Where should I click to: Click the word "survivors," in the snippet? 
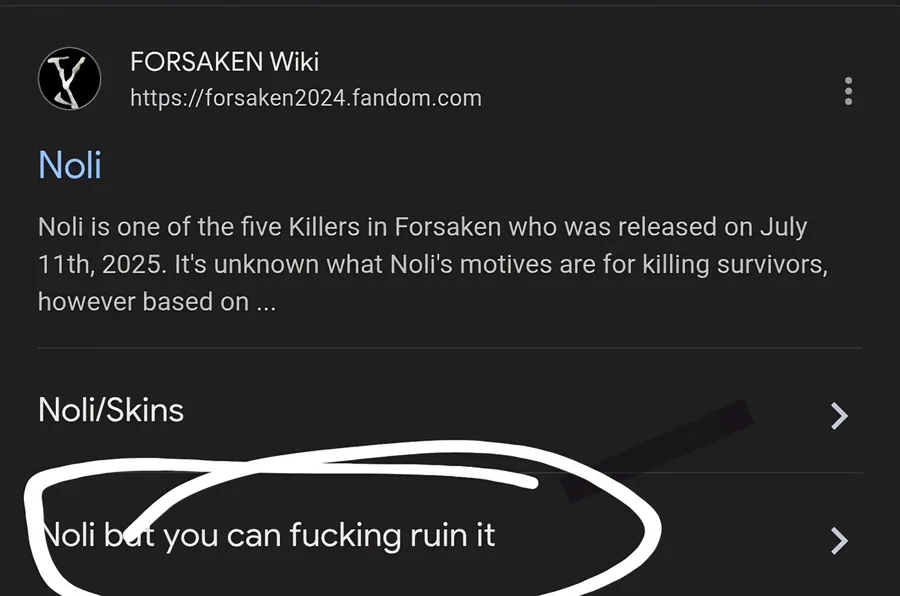coord(772,265)
